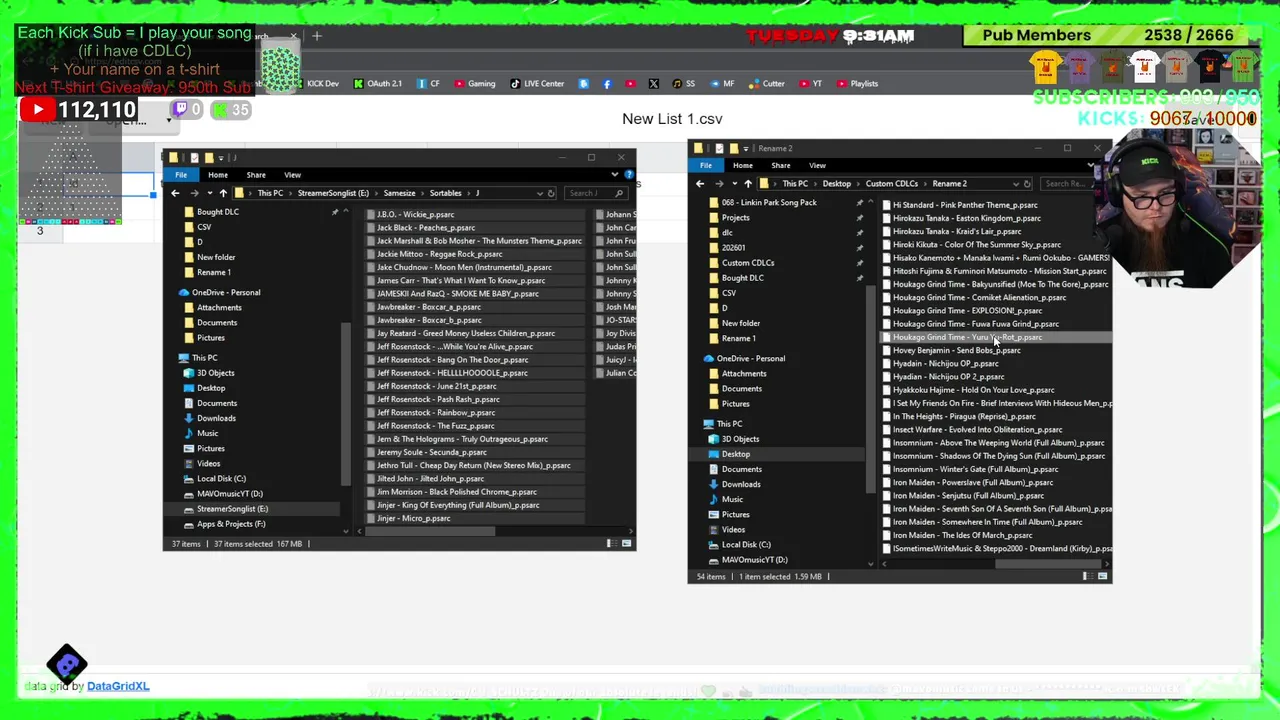Click Custom CDLCs breadcrumb in Rename 2 window
Image resolution: width=1280 pixels, height=720 pixels.
891,184
